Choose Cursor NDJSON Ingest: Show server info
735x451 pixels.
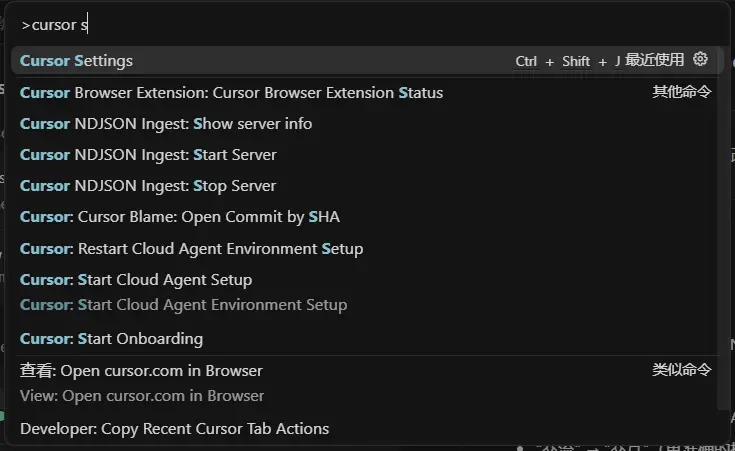(367, 124)
